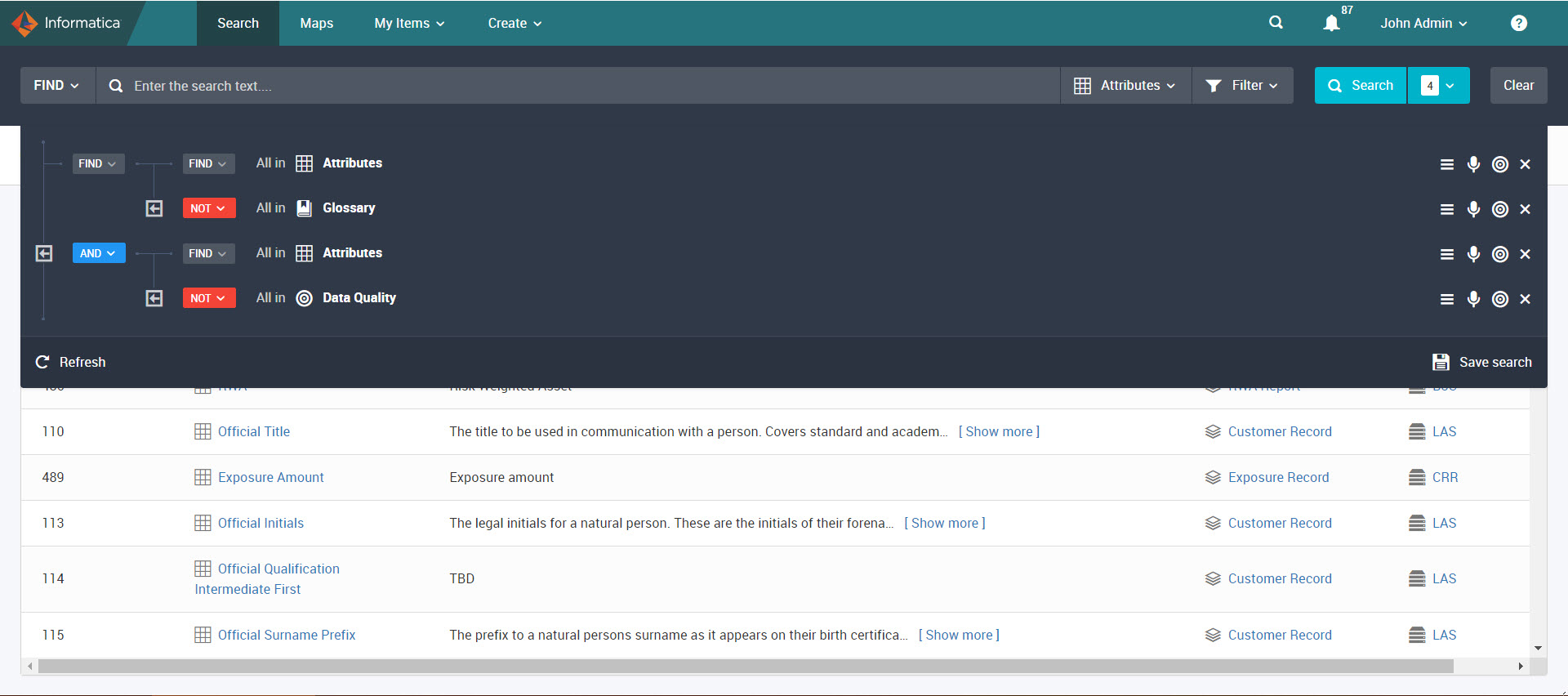Click the ungroup arrow icon beside Data Quality NOT
The height and width of the screenshot is (696, 1568).
[x=154, y=298]
